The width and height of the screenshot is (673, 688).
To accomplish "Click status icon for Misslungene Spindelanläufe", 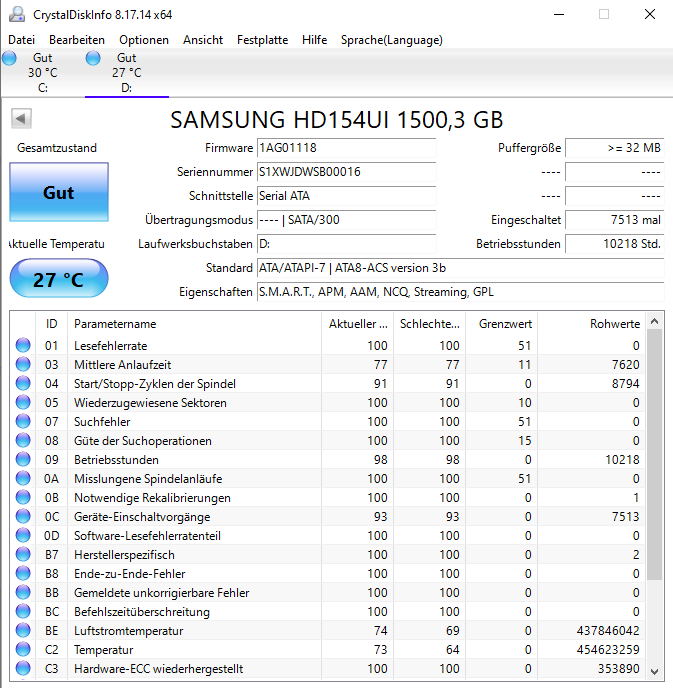I will pyautogui.click(x=23, y=478).
